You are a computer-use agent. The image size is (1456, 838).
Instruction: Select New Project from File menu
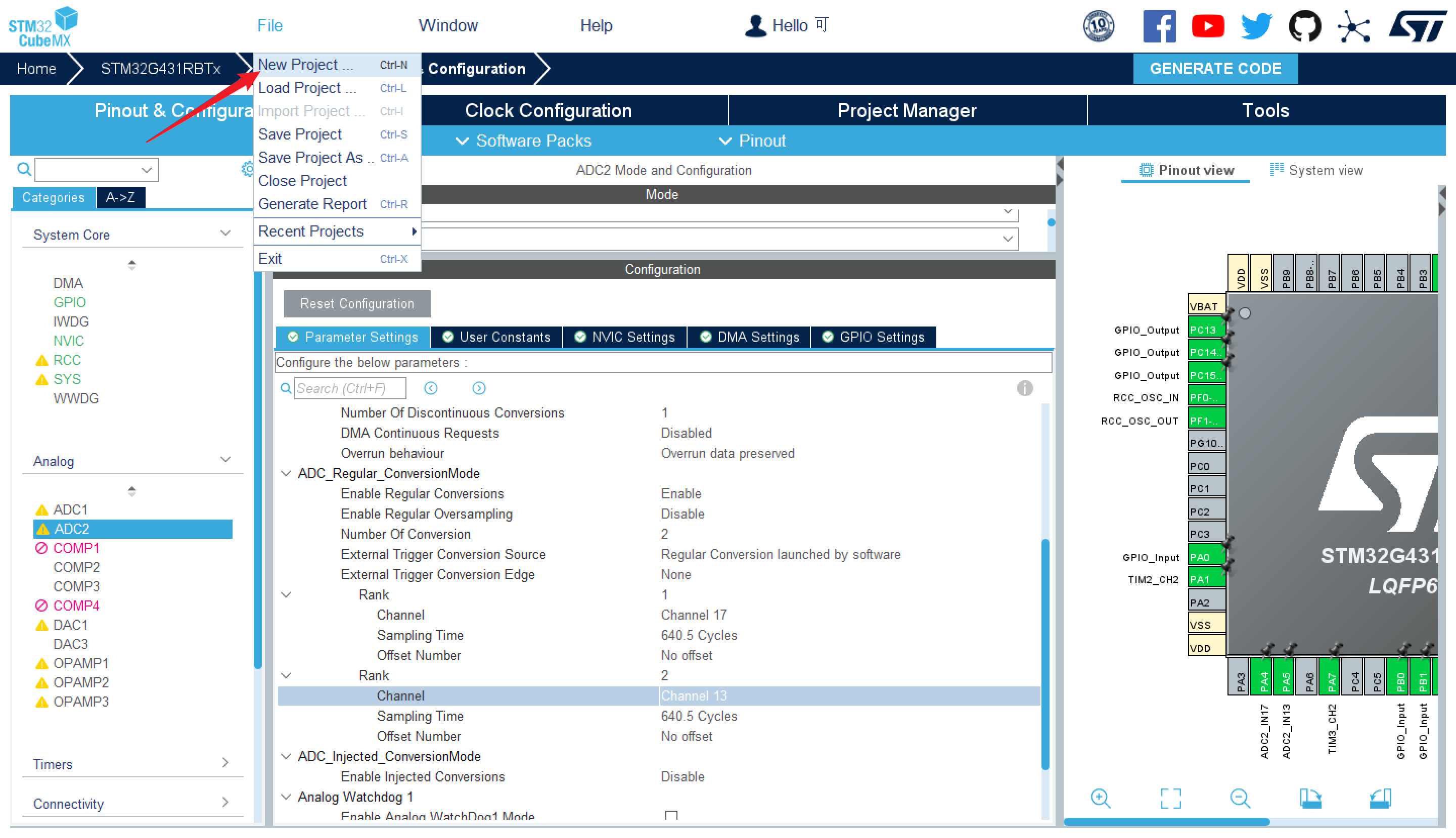pyautogui.click(x=305, y=65)
